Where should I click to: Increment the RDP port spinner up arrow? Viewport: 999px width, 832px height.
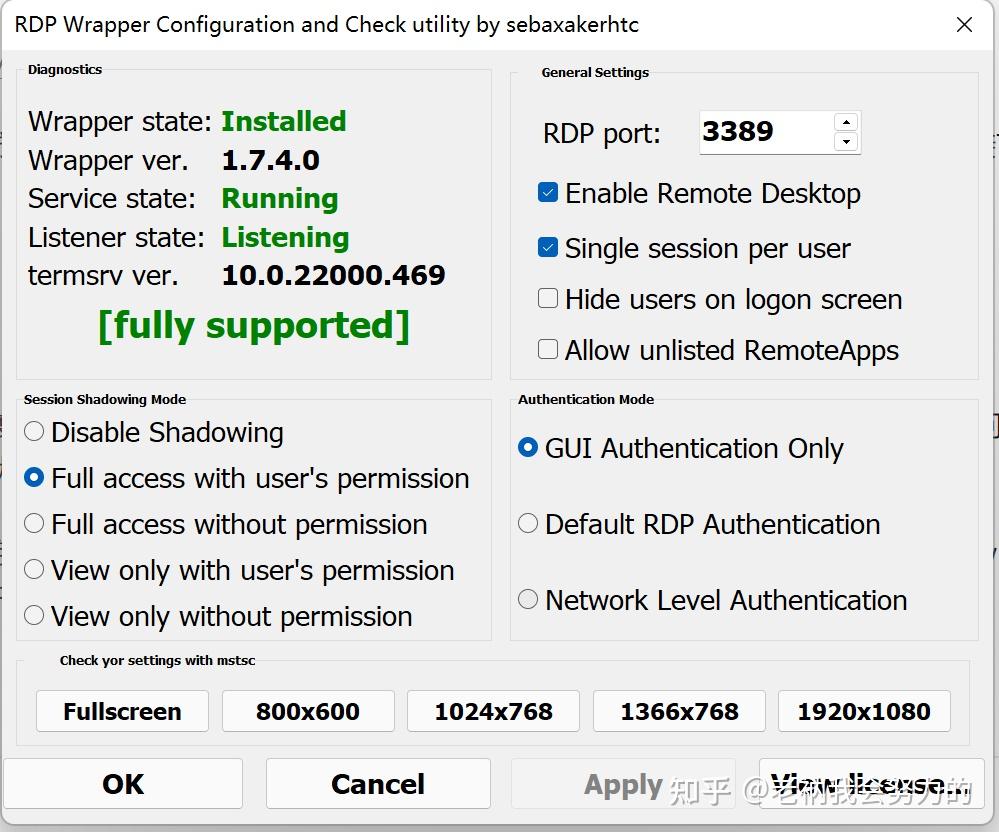click(846, 122)
